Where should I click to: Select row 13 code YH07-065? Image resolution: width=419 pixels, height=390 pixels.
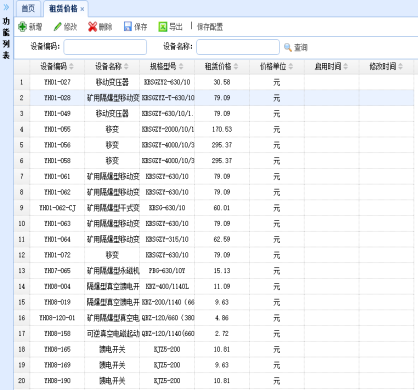click(x=57, y=270)
